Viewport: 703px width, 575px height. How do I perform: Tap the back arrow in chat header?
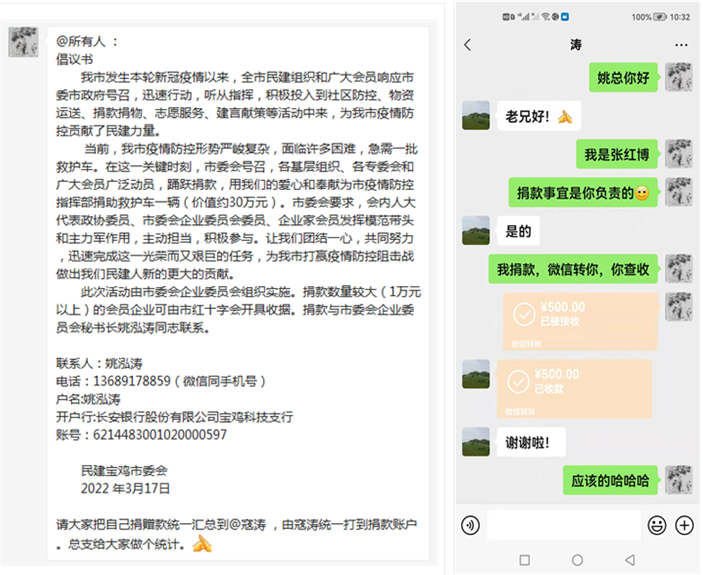coord(468,45)
